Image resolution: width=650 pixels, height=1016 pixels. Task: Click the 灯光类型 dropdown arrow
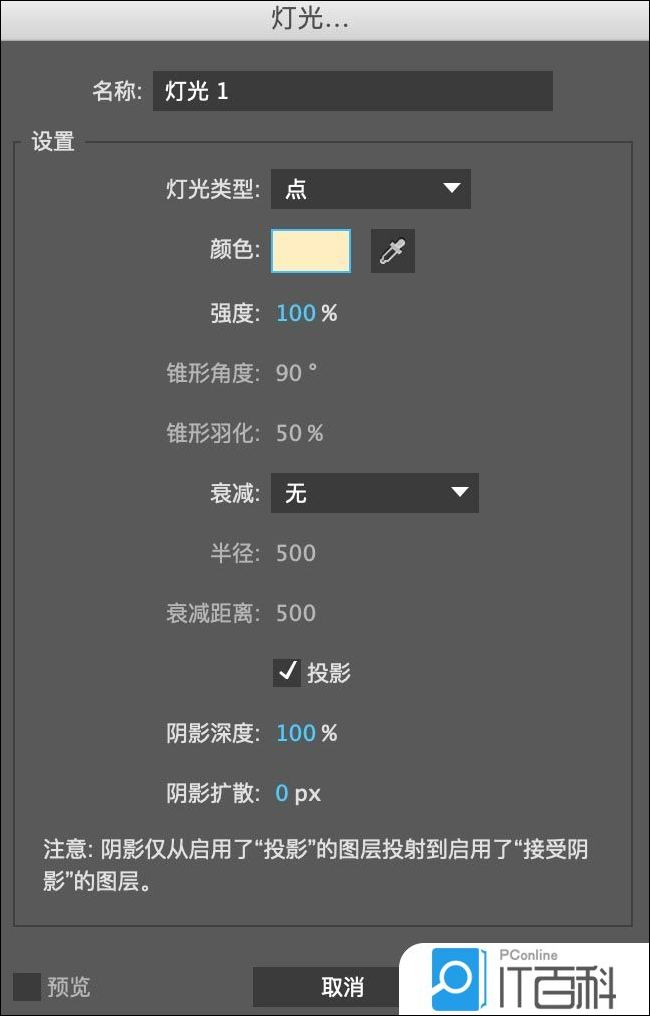coord(451,188)
